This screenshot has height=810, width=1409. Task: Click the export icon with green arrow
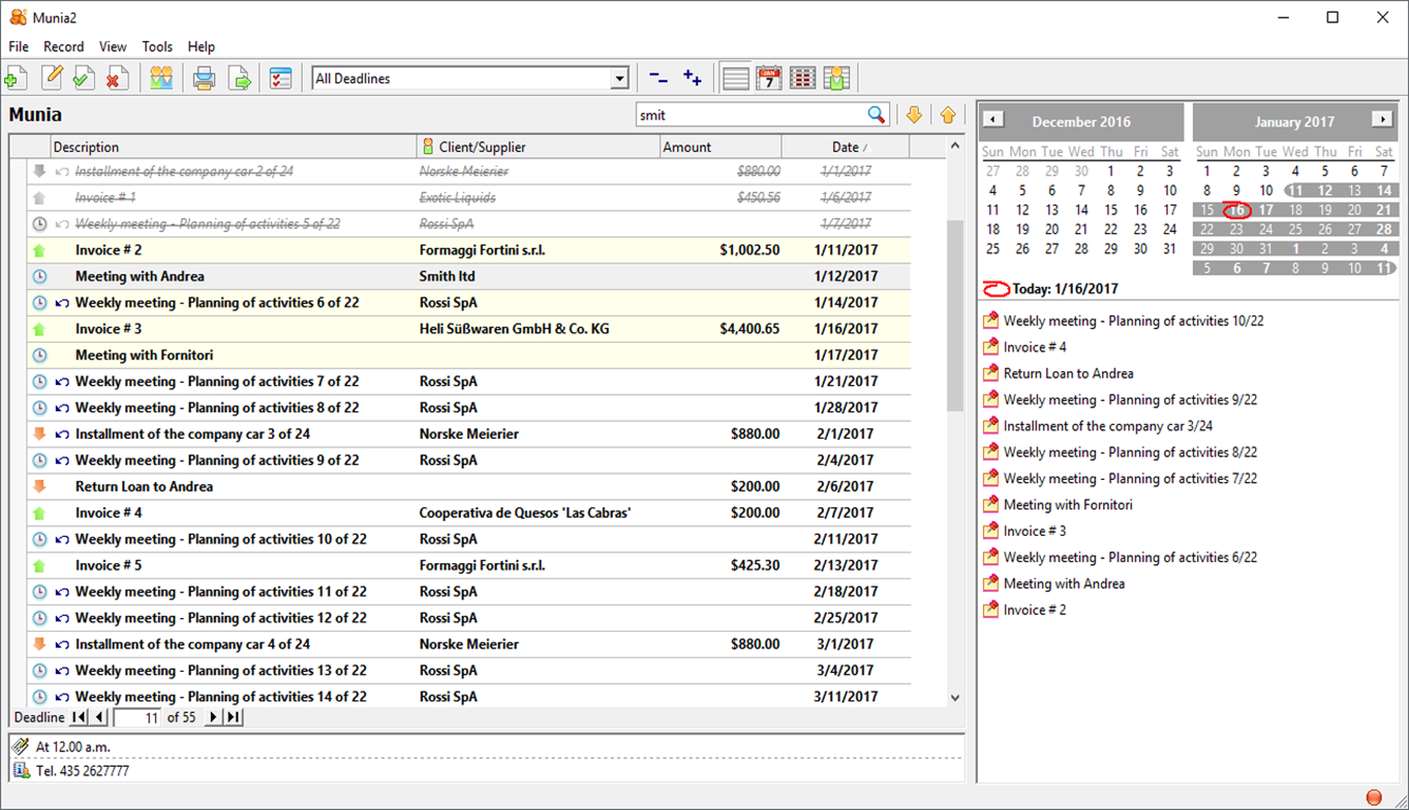click(x=239, y=78)
